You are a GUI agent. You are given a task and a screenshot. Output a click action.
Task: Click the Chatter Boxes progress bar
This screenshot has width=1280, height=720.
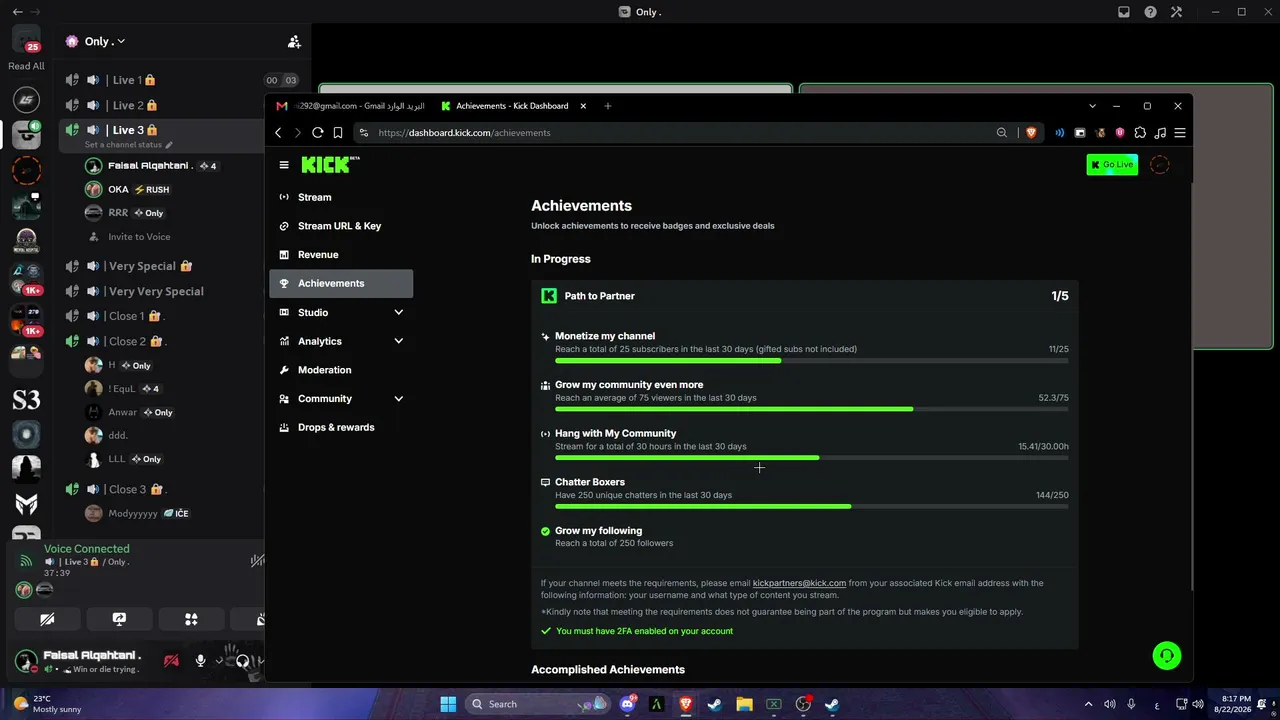click(x=811, y=507)
